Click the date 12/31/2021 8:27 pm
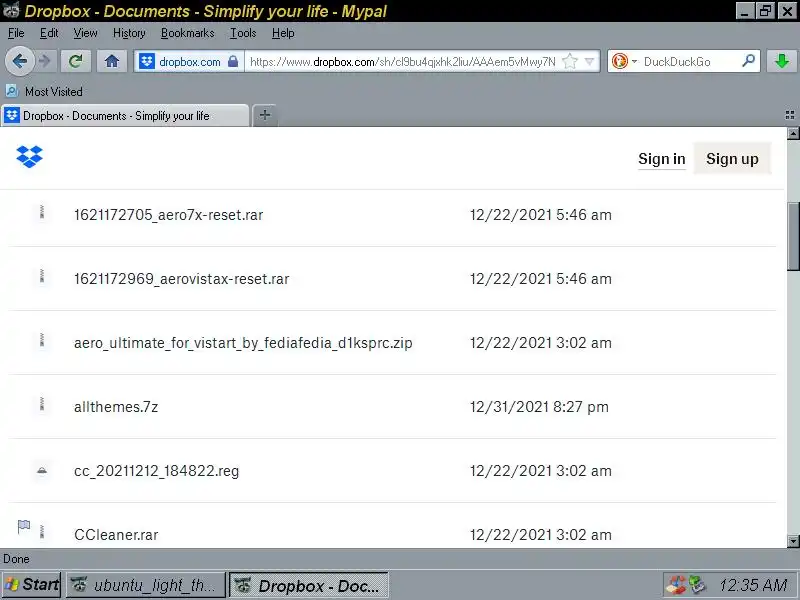Image resolution: width=800 pixels, height=600 pixels. pyautogui.click(x=539, y=407)
